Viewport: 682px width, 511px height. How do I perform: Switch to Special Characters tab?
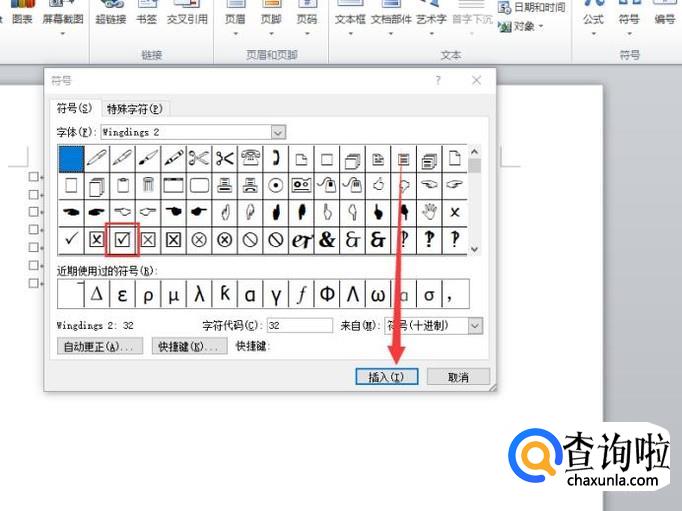(135, 109)
